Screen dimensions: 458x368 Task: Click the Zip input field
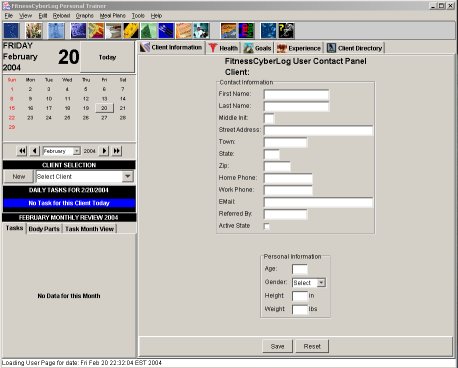click(277, 166)
